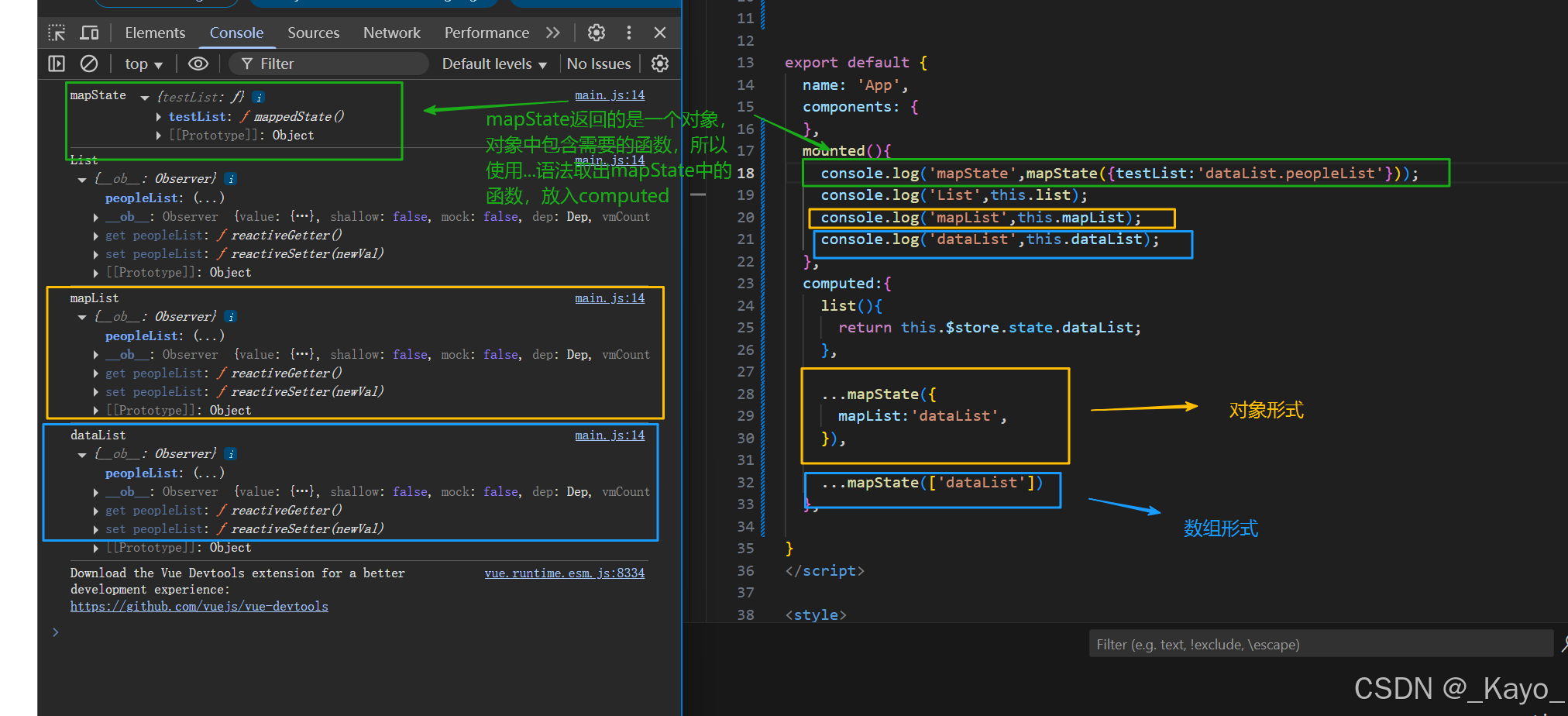
Task: Toggle the device toolbar icon
Action: coord(90,33)
